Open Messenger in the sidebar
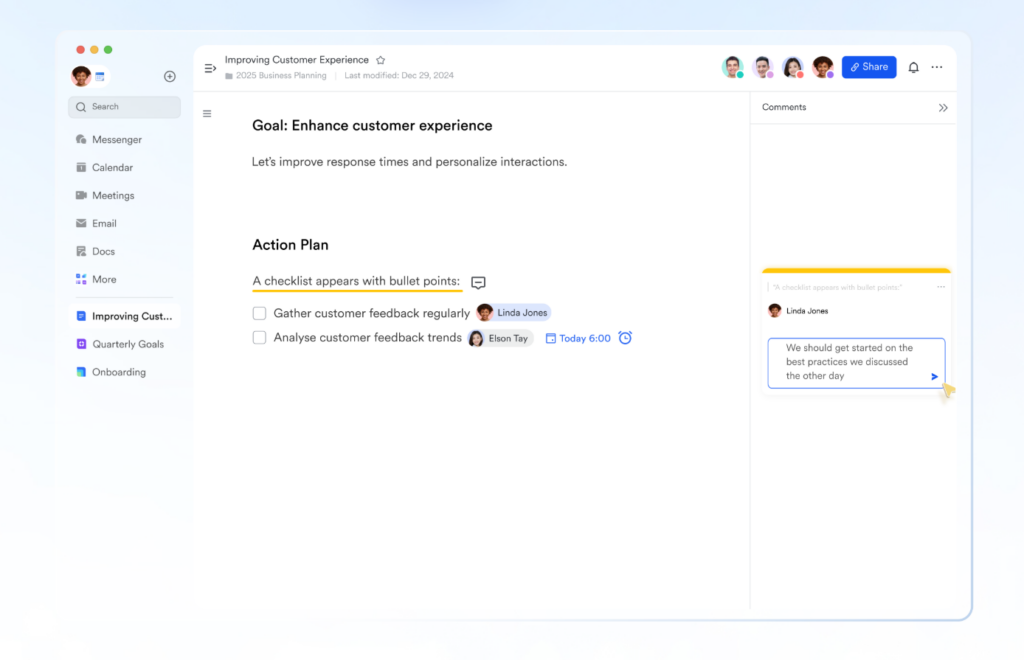Viewport: 1024px width, 660px height. point(116,140)
